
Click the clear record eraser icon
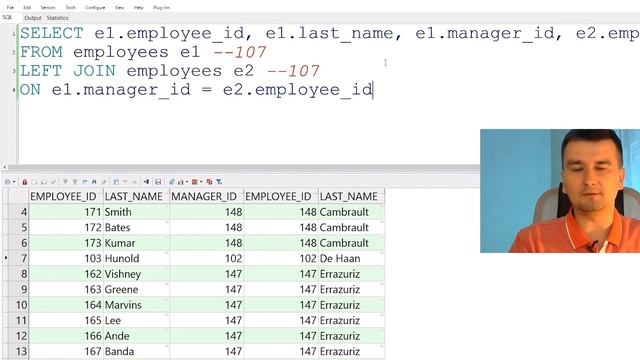(x=104, y=182)
